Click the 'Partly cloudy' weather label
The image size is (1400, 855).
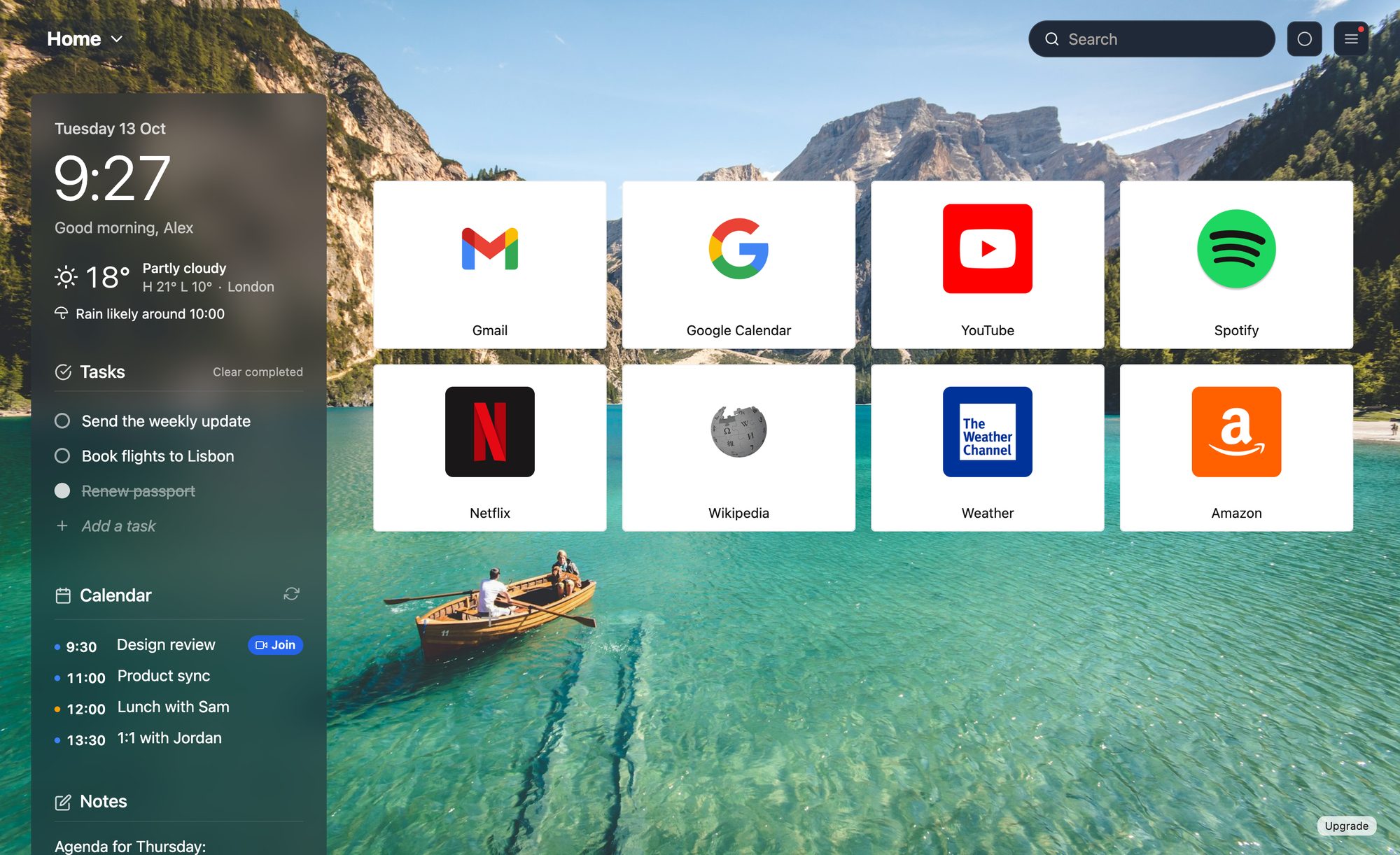click(x=184, y=268)
